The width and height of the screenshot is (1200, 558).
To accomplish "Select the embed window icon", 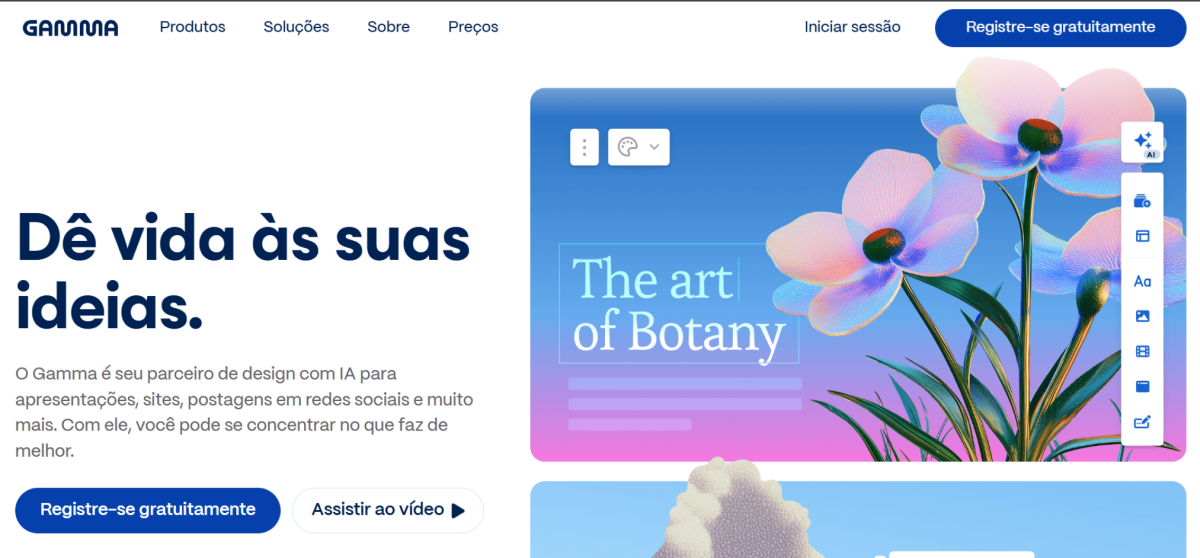I will click(1142, 386).
